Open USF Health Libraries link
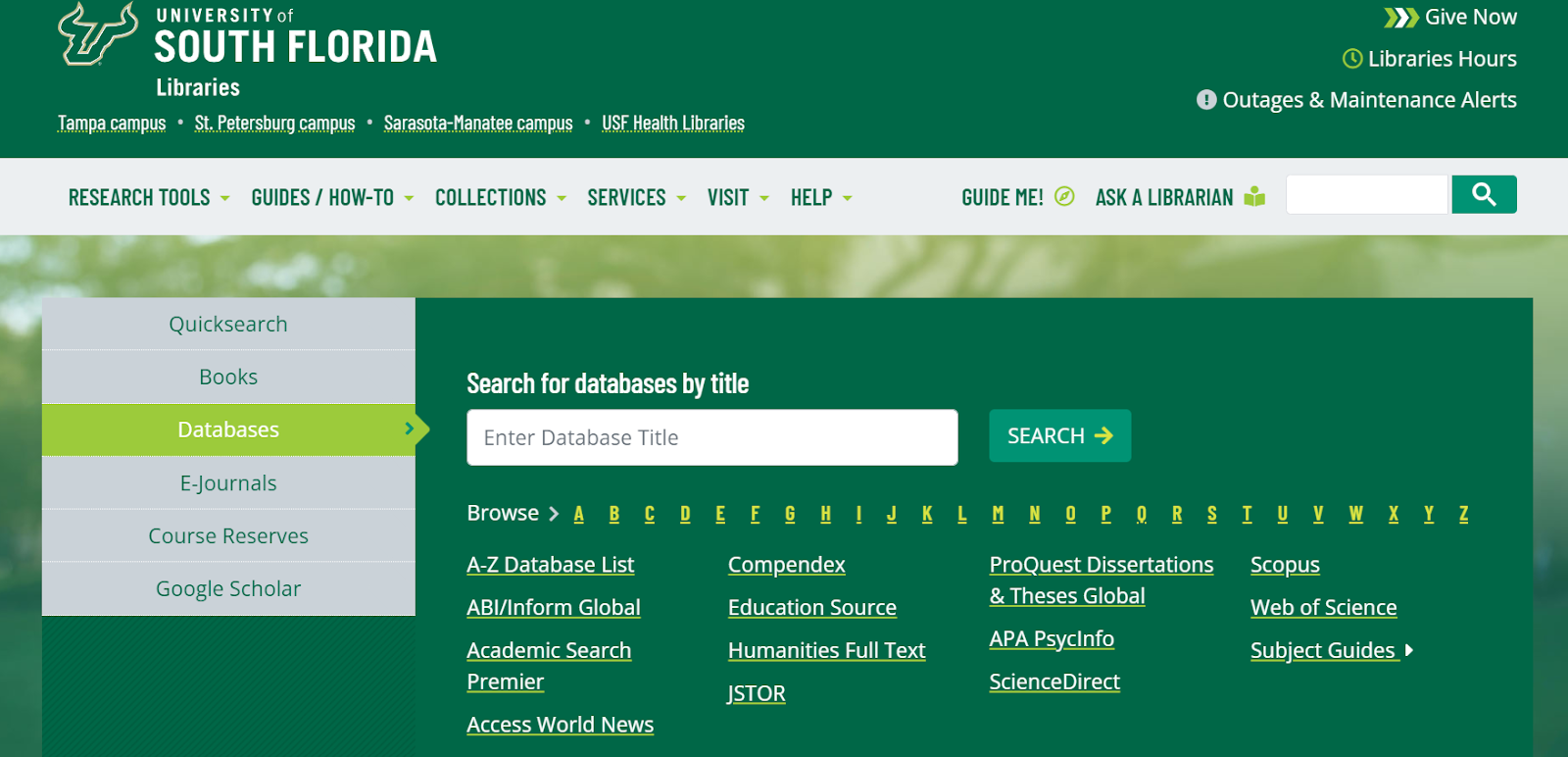 coord(673,123)
